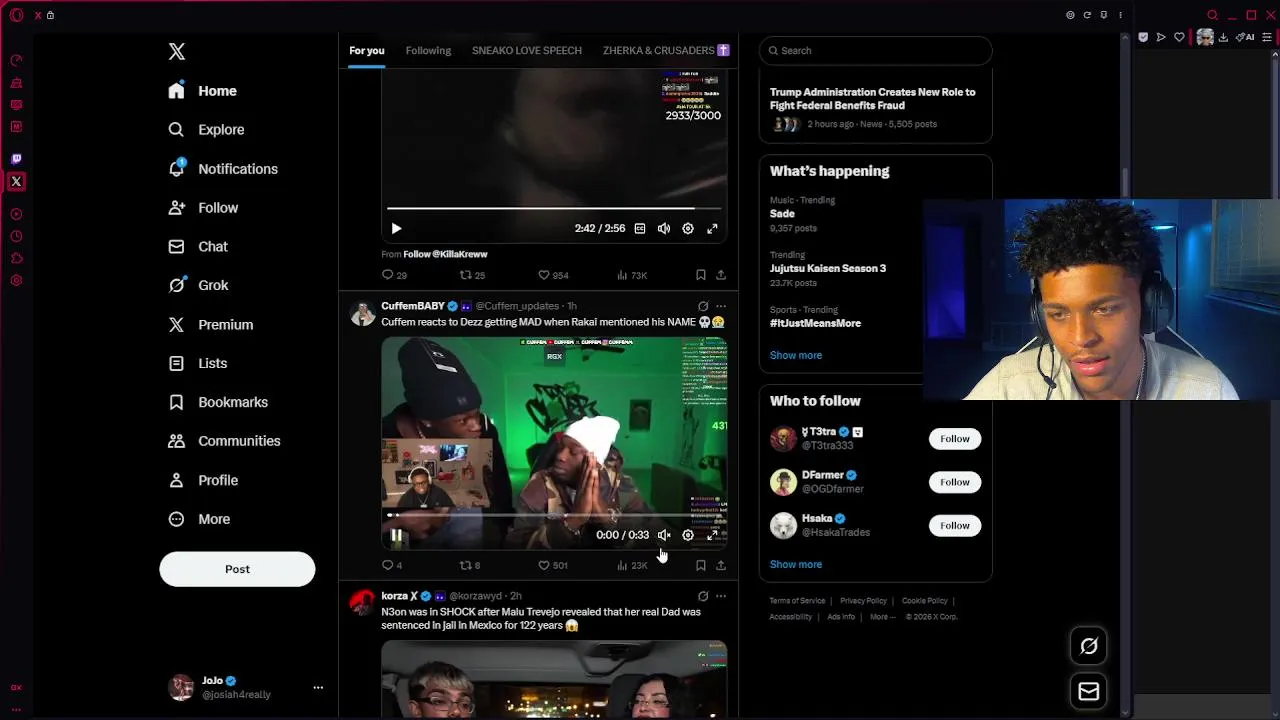Create a new tweet with Post button
Viewport: 1280px width, 720px height.
pyautogui.click(x=237, y=569)
